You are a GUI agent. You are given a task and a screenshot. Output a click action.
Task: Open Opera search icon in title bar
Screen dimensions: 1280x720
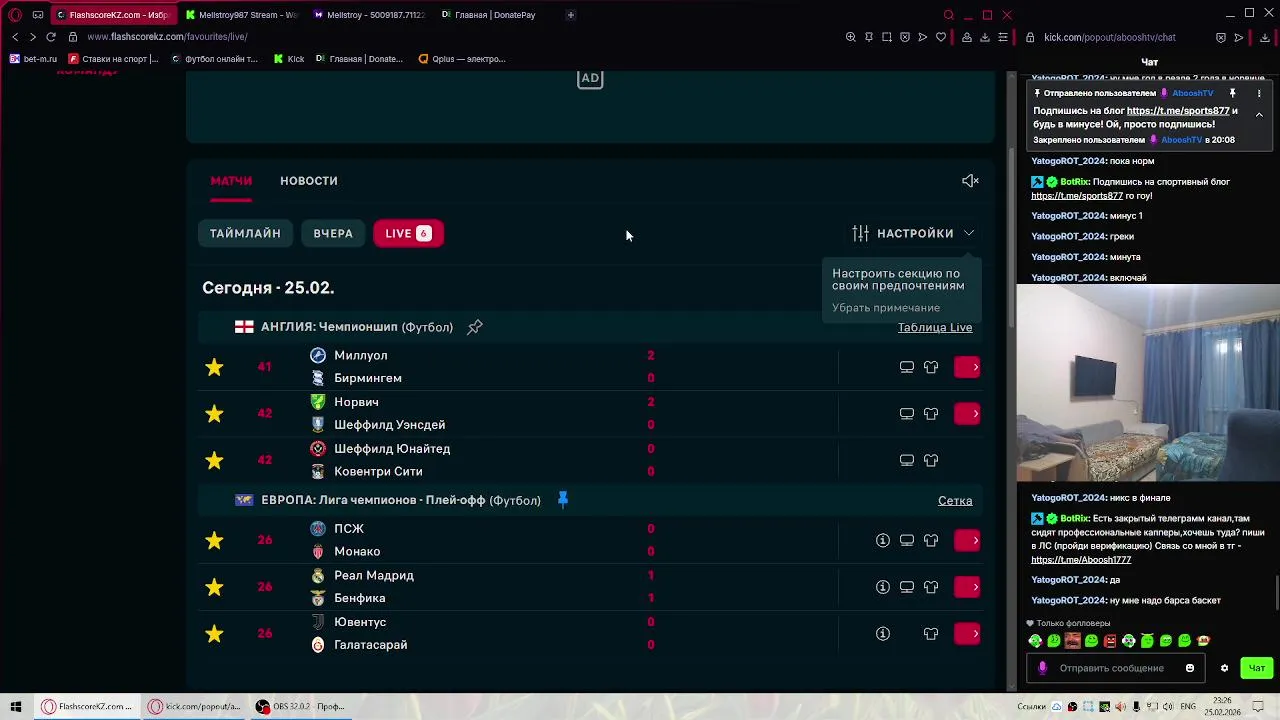tap(949, 15)
